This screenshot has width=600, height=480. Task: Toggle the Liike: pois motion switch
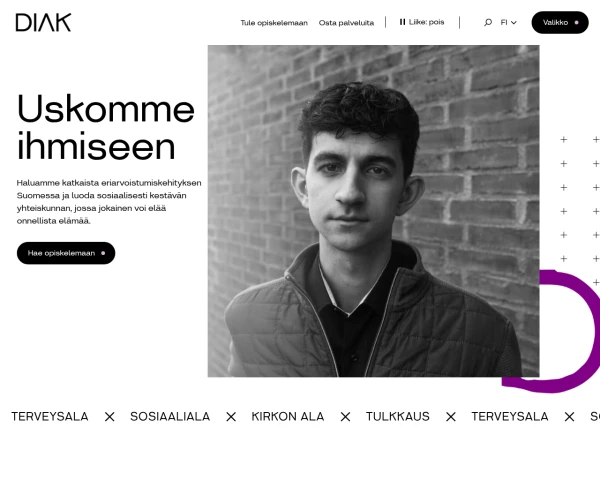tap(422, 22)
